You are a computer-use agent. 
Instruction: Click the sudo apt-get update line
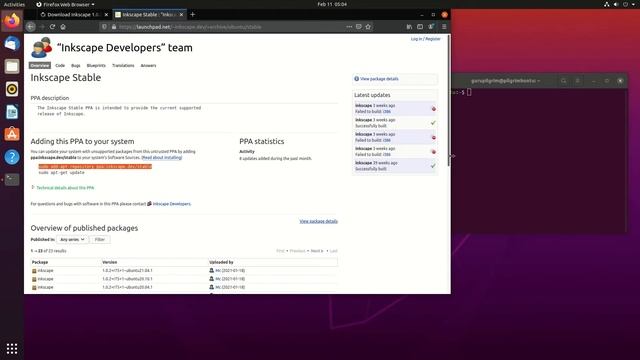pos(62,173)
